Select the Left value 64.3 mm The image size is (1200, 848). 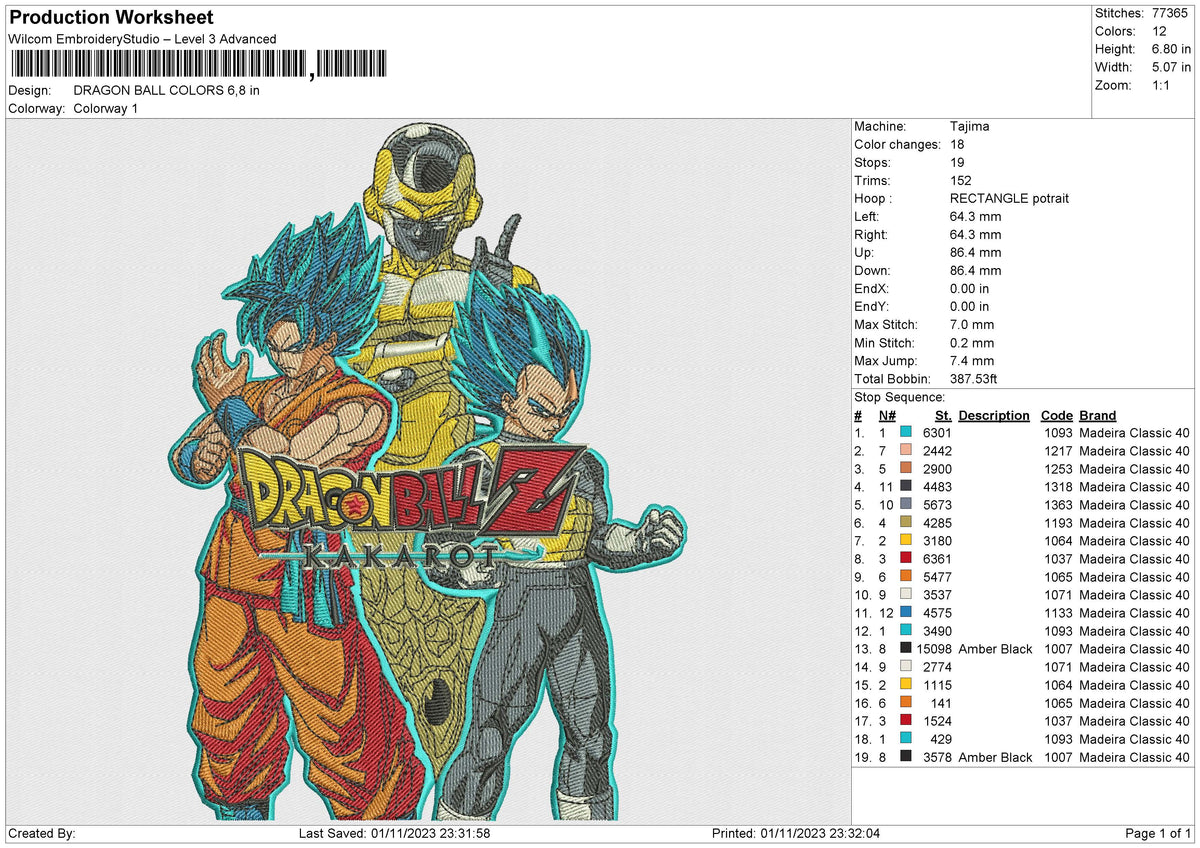pyautogui.click(x=975, y=216)
